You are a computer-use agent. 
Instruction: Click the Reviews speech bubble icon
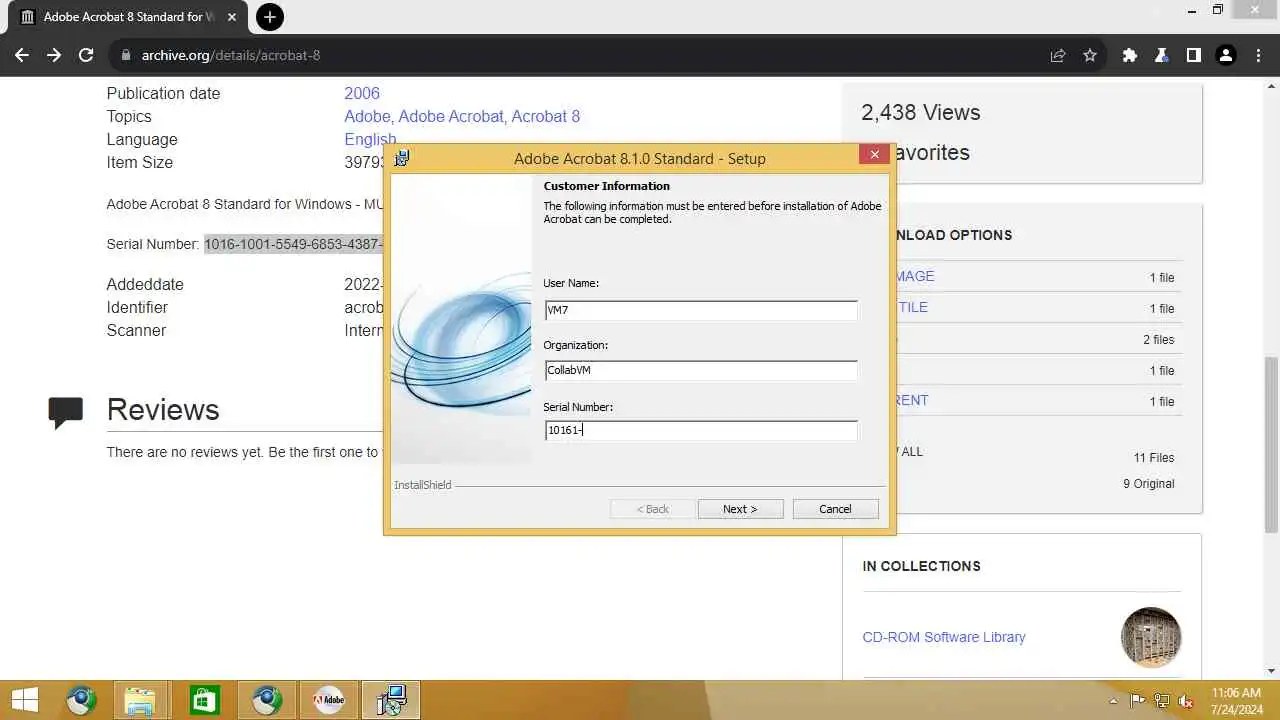66,412
